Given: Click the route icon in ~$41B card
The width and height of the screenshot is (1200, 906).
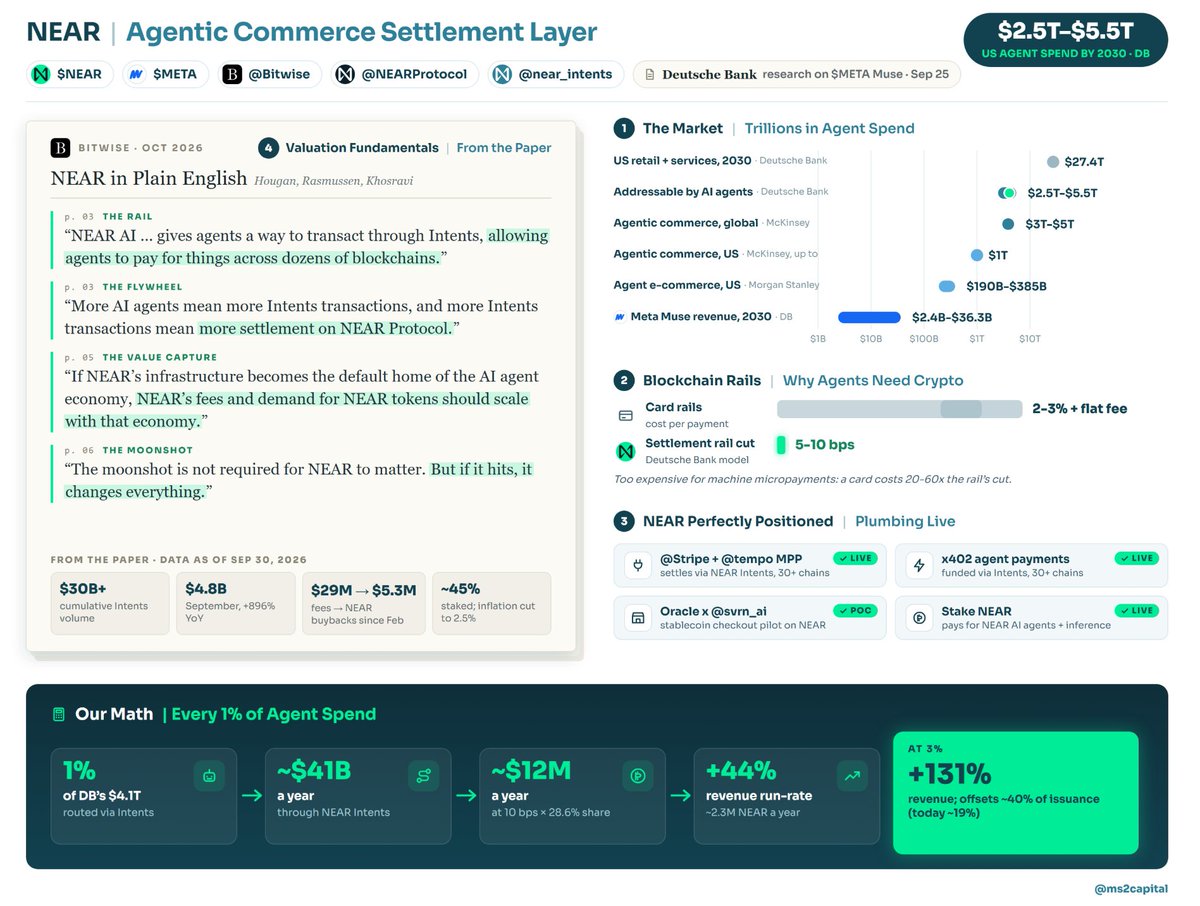Looking at the screenshot, I should [423, 775].
